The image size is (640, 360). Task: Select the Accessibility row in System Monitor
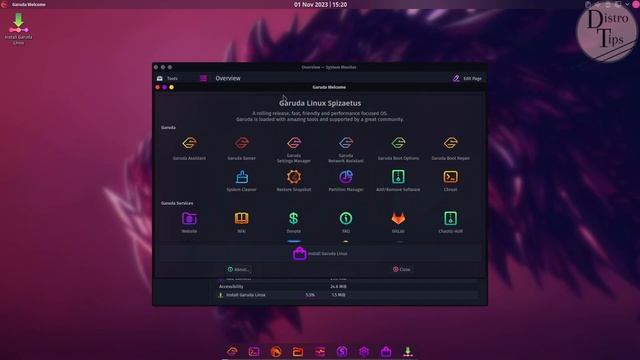347,287
